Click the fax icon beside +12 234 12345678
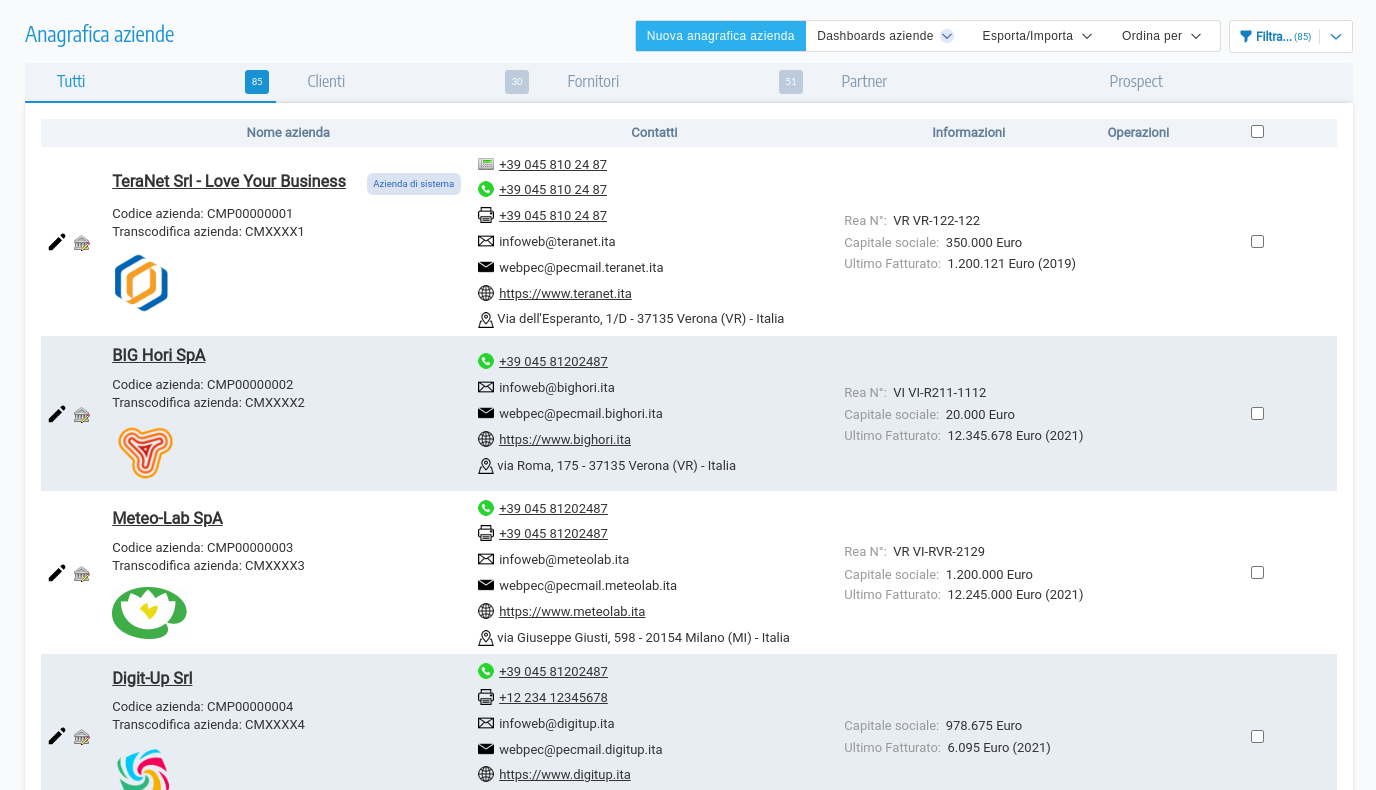Viewport: 1376px width, 790px height. coord(486,696)
